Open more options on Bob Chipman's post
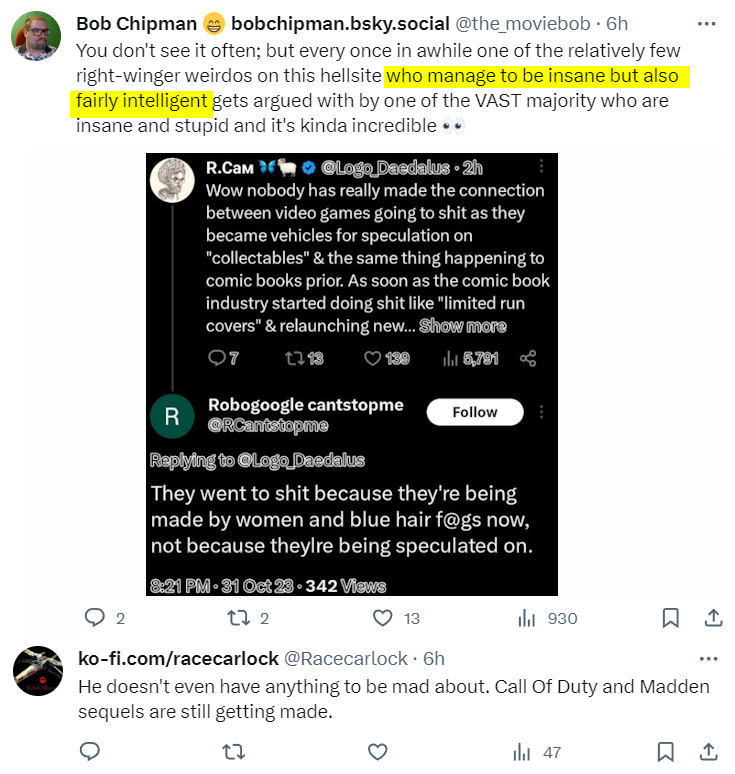This screenshot has height=774, width=735. click(x=708, y=24)
